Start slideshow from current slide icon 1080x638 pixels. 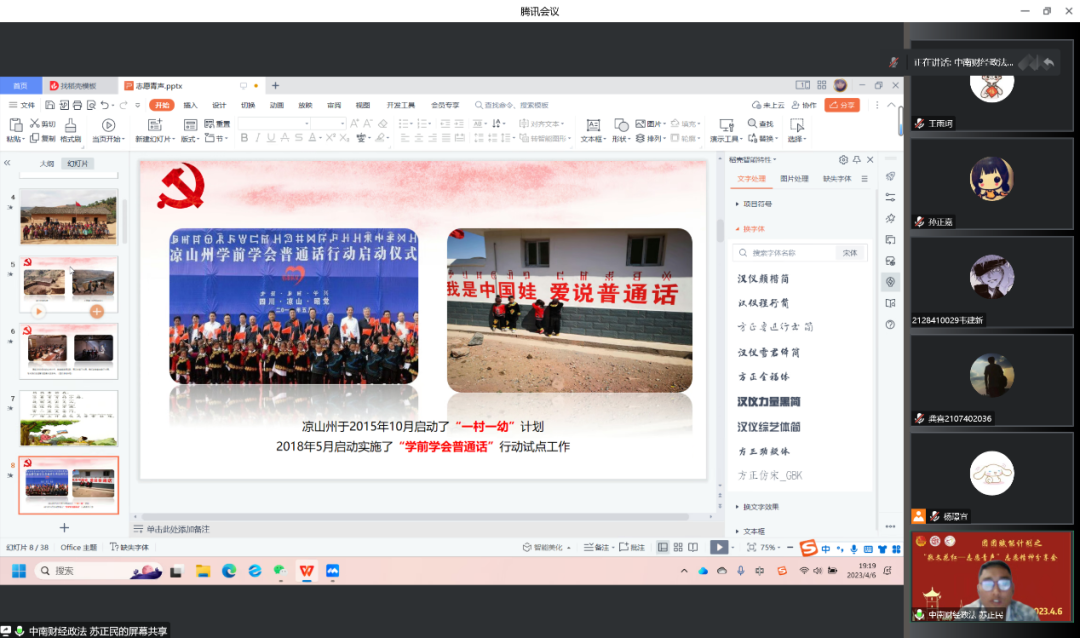(x=109, y=126)
